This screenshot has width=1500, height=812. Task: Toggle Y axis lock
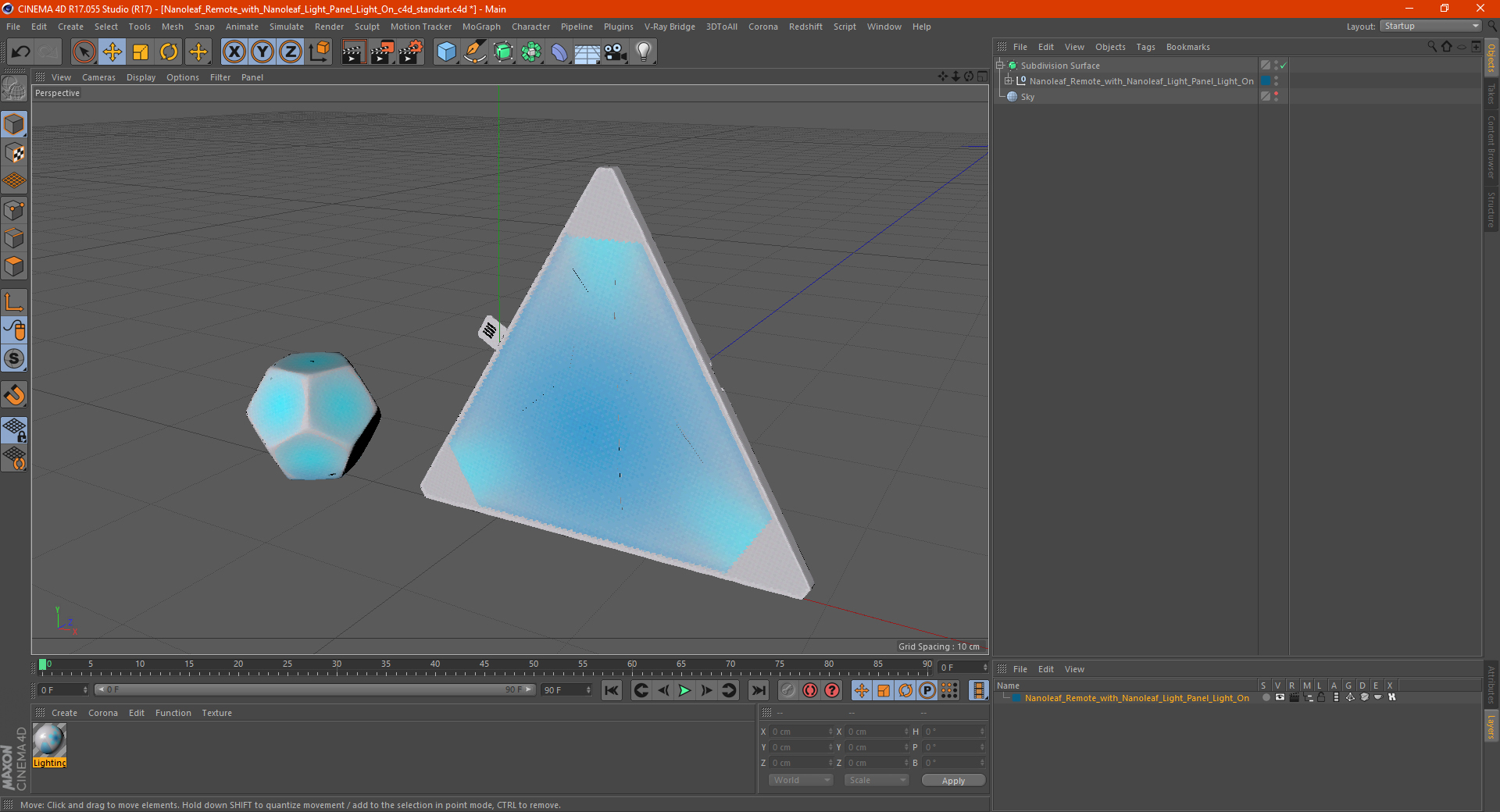[262, 52]
